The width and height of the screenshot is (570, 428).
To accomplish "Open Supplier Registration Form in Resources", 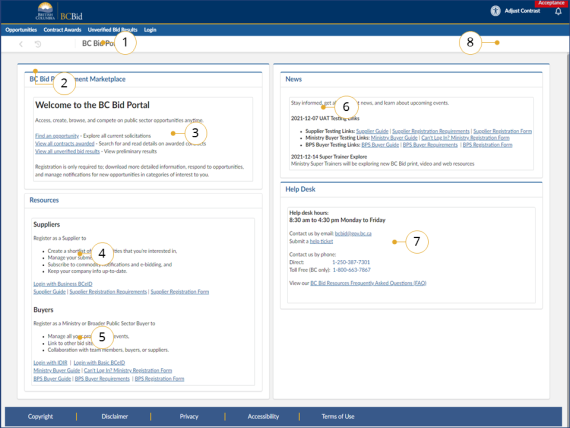I will click(180, 292).
